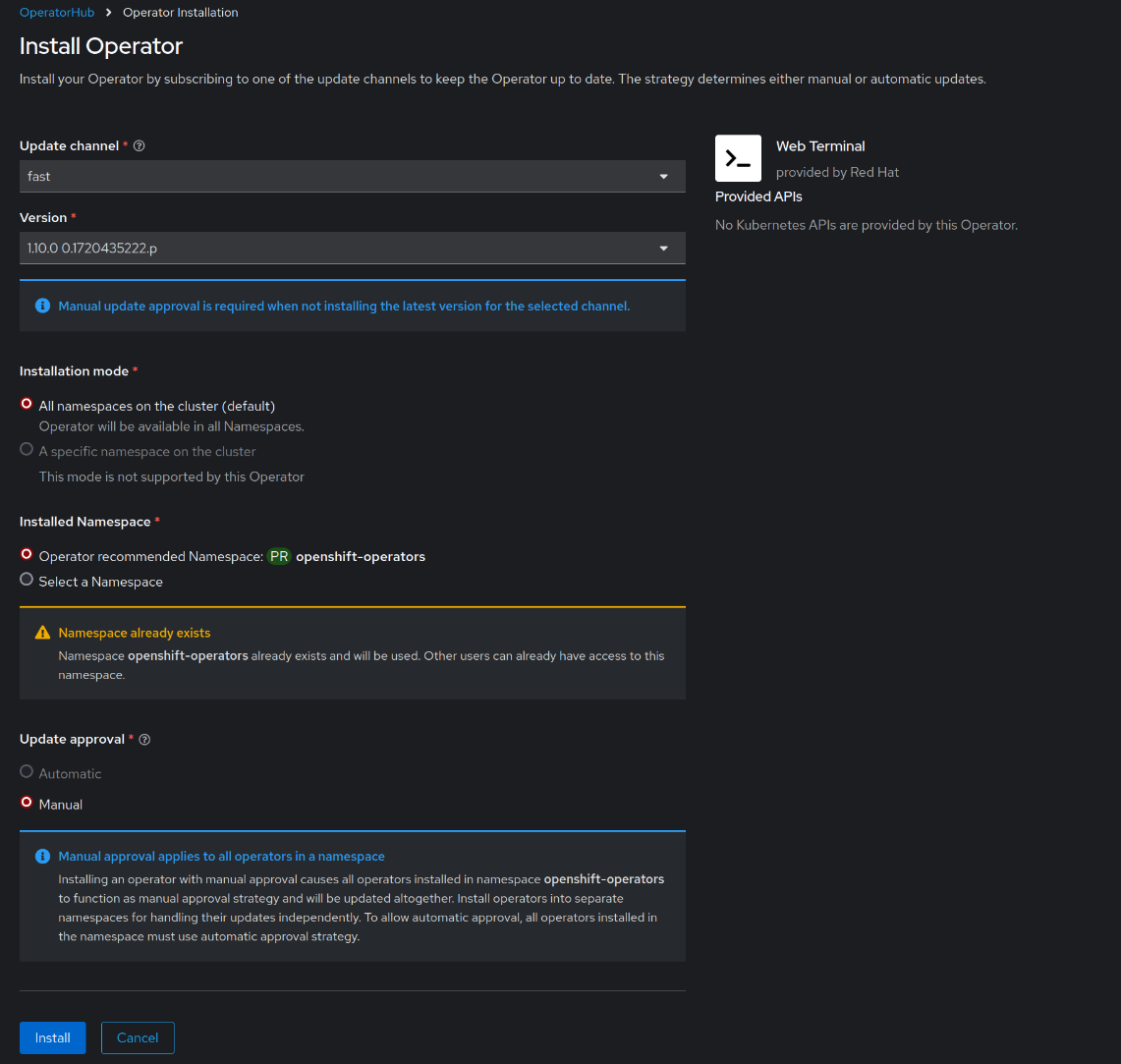Open the Update channel dropdown showing fast

pyautogui.click(x=352, y=177)
